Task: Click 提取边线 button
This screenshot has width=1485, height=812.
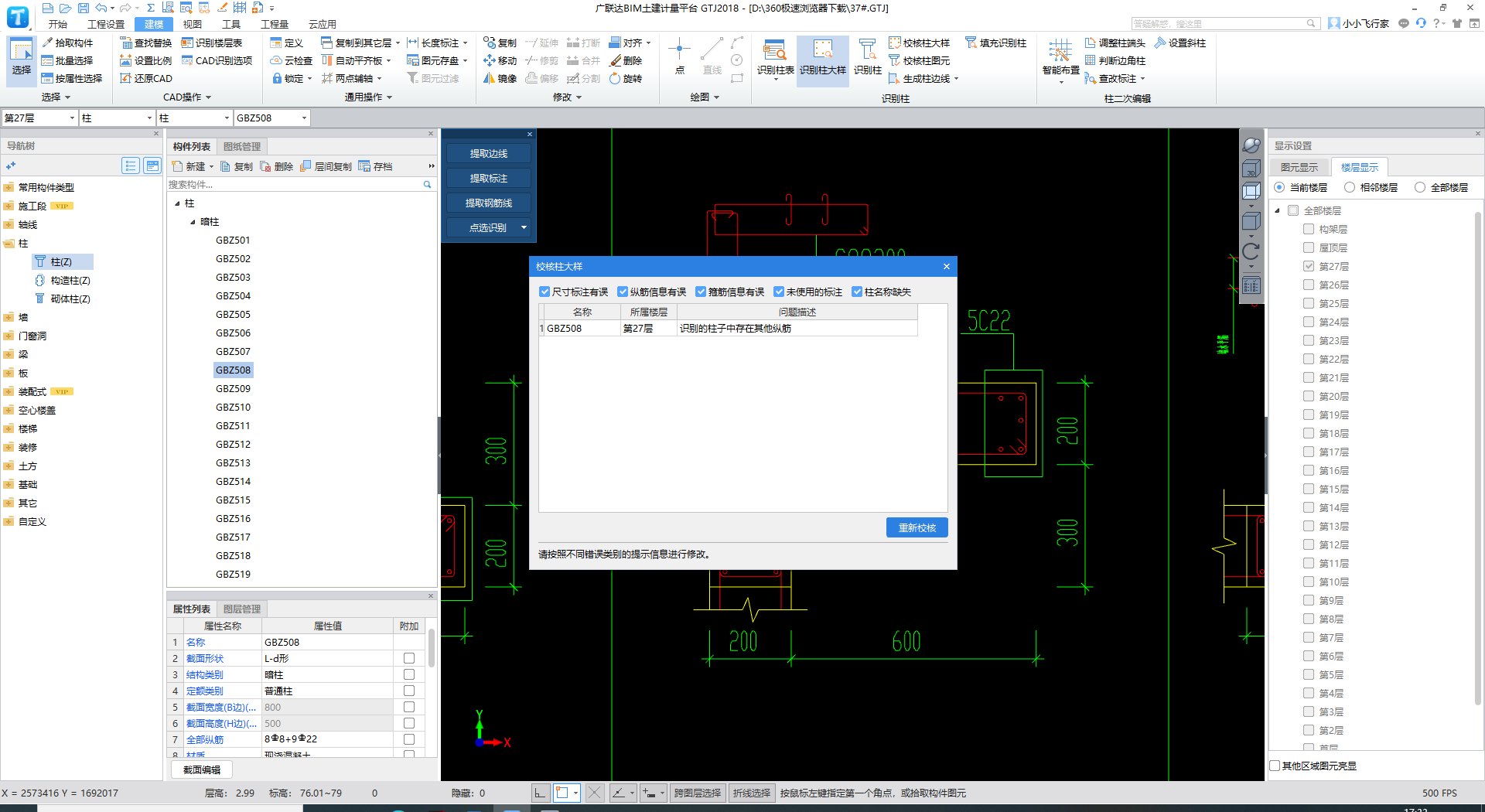Action: [489, 153]
